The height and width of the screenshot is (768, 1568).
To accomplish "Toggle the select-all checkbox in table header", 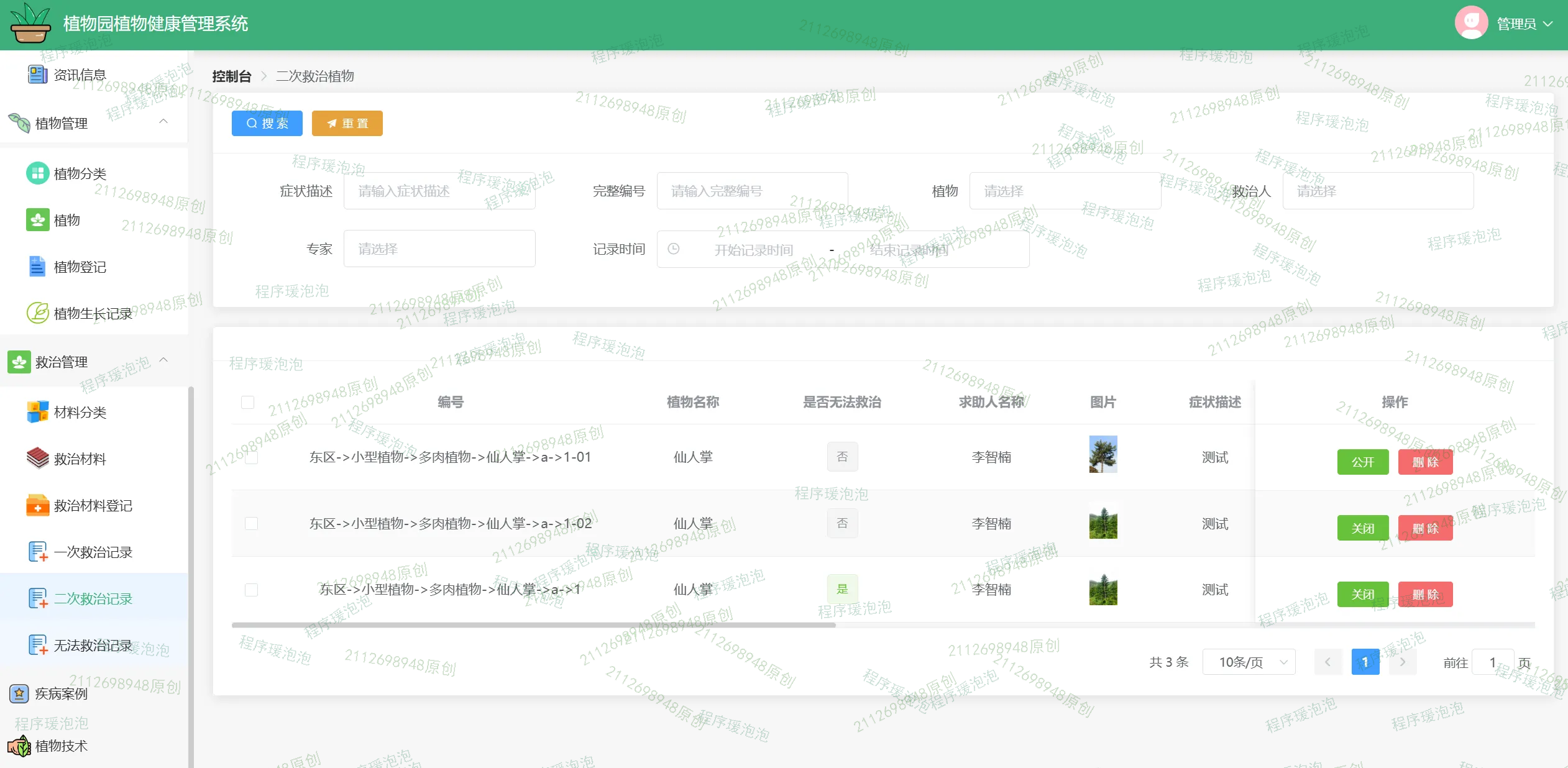I will tap(247, 402).
